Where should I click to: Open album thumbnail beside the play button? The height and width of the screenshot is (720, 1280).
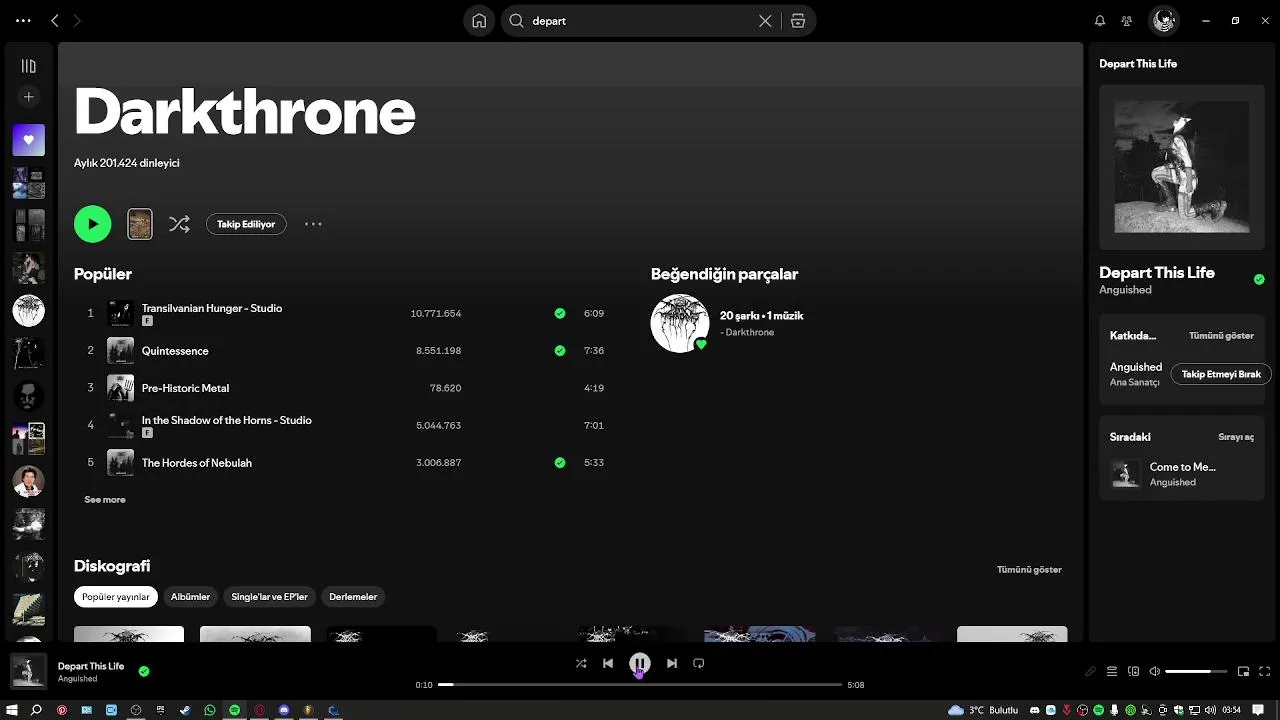coord(140,224)
